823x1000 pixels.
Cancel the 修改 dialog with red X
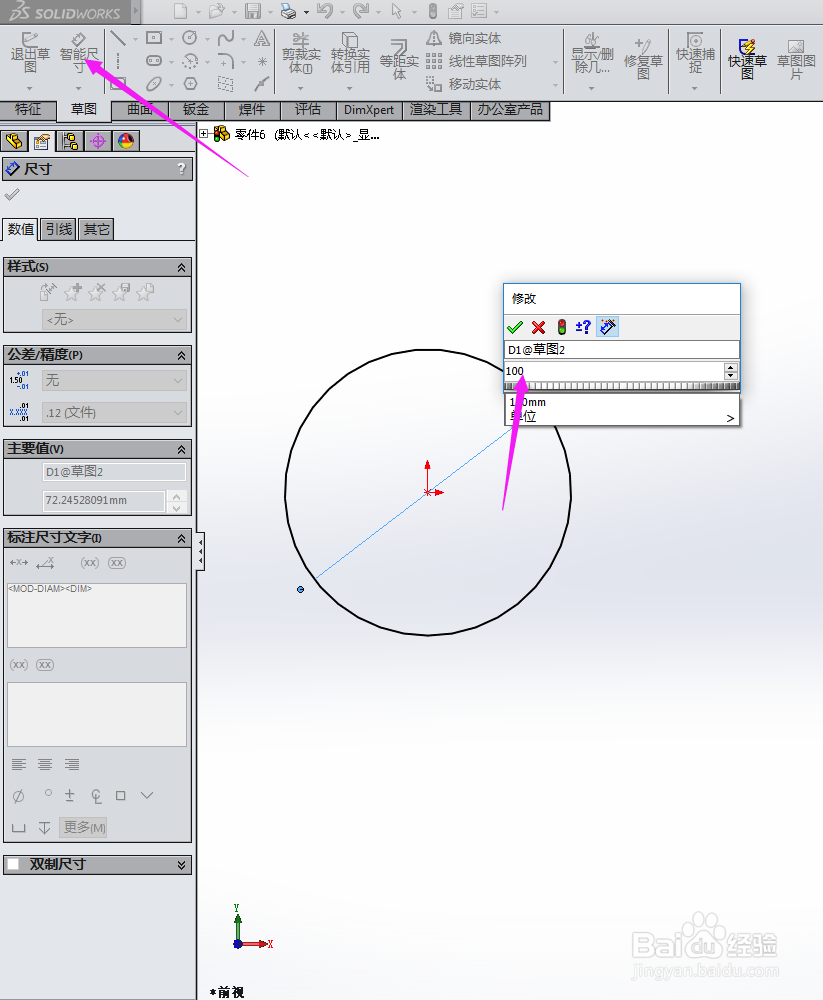coord(538,326)
